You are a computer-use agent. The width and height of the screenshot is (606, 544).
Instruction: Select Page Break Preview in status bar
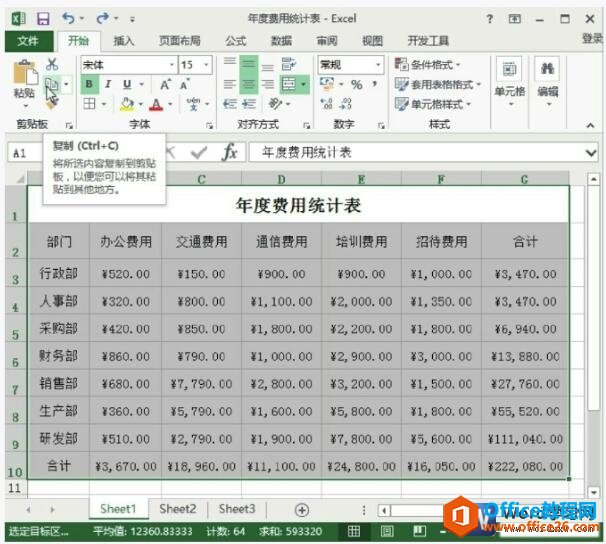click(x=419, y=531)
